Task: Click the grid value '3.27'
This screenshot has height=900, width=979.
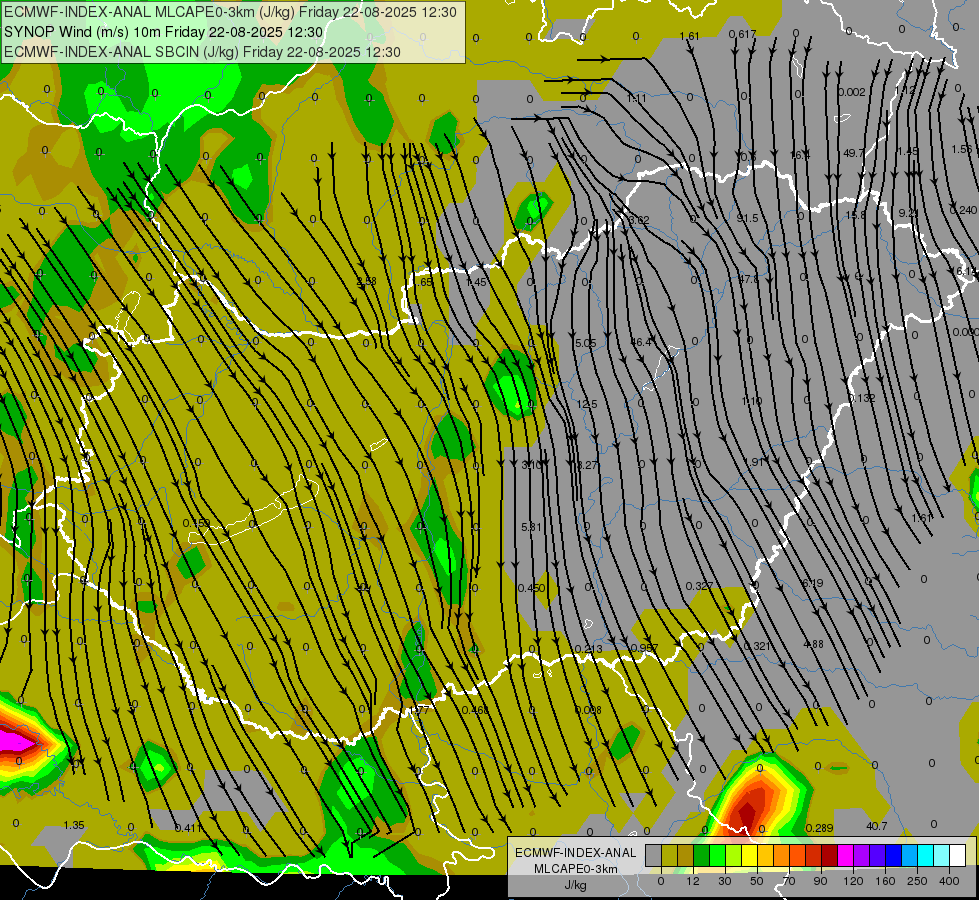Action: (x=586, y=465)
